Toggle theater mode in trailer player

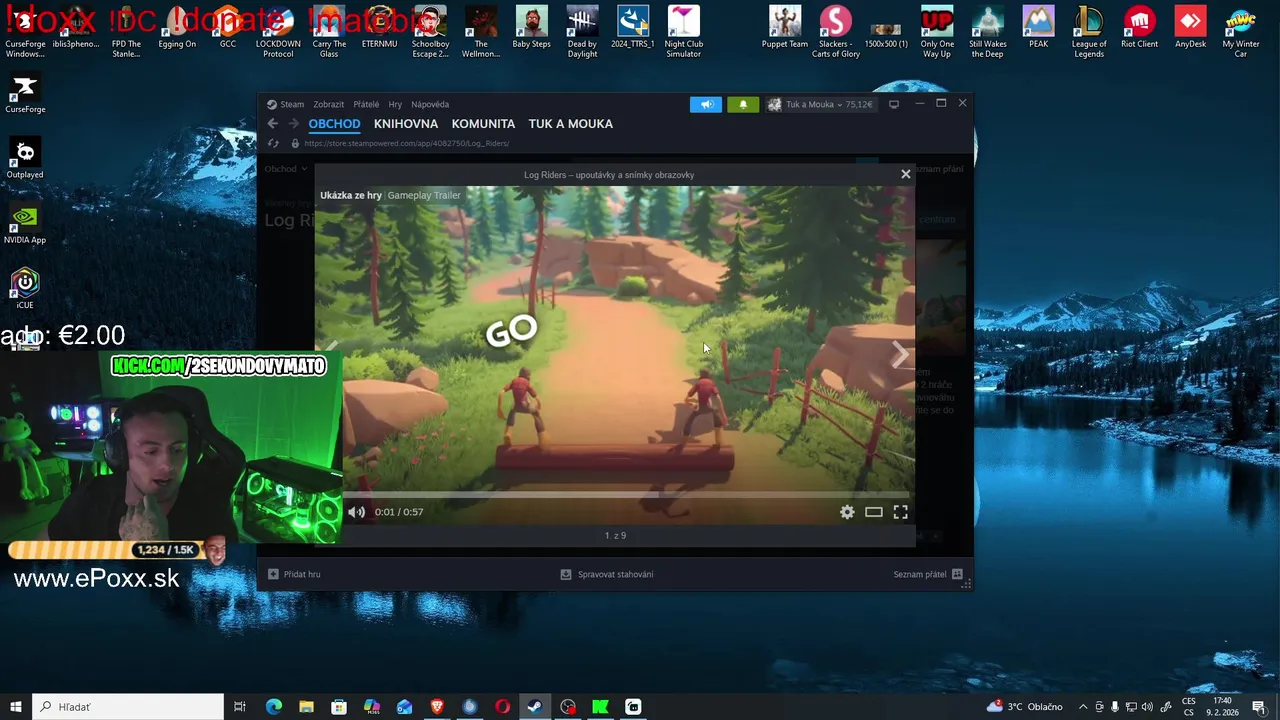874,512
